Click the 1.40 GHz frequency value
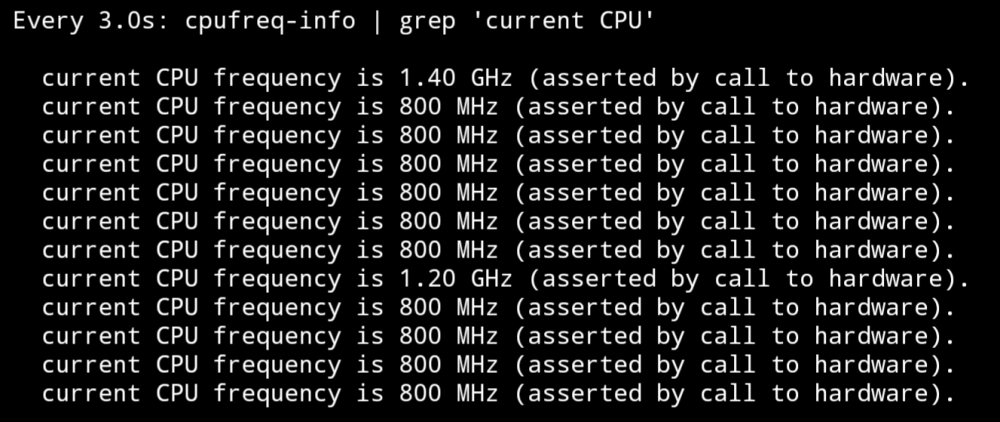This screenshot has width=1000, height=422. [x=455, y=78]
